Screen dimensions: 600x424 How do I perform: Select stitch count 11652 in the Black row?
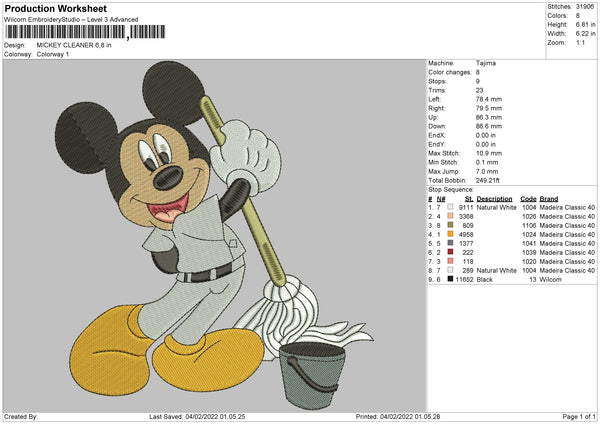465,279
